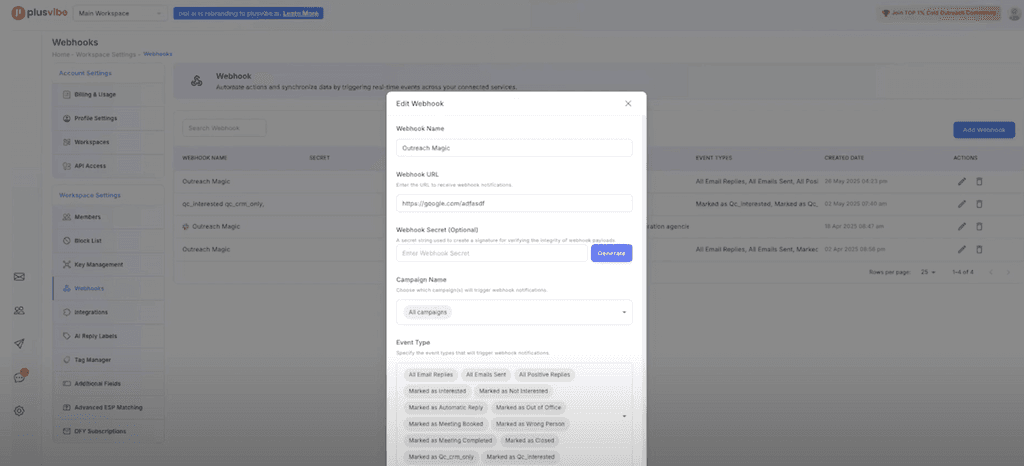Open the paper plane campaigns icon
The image size is (1024, 466).
(19, 344)
